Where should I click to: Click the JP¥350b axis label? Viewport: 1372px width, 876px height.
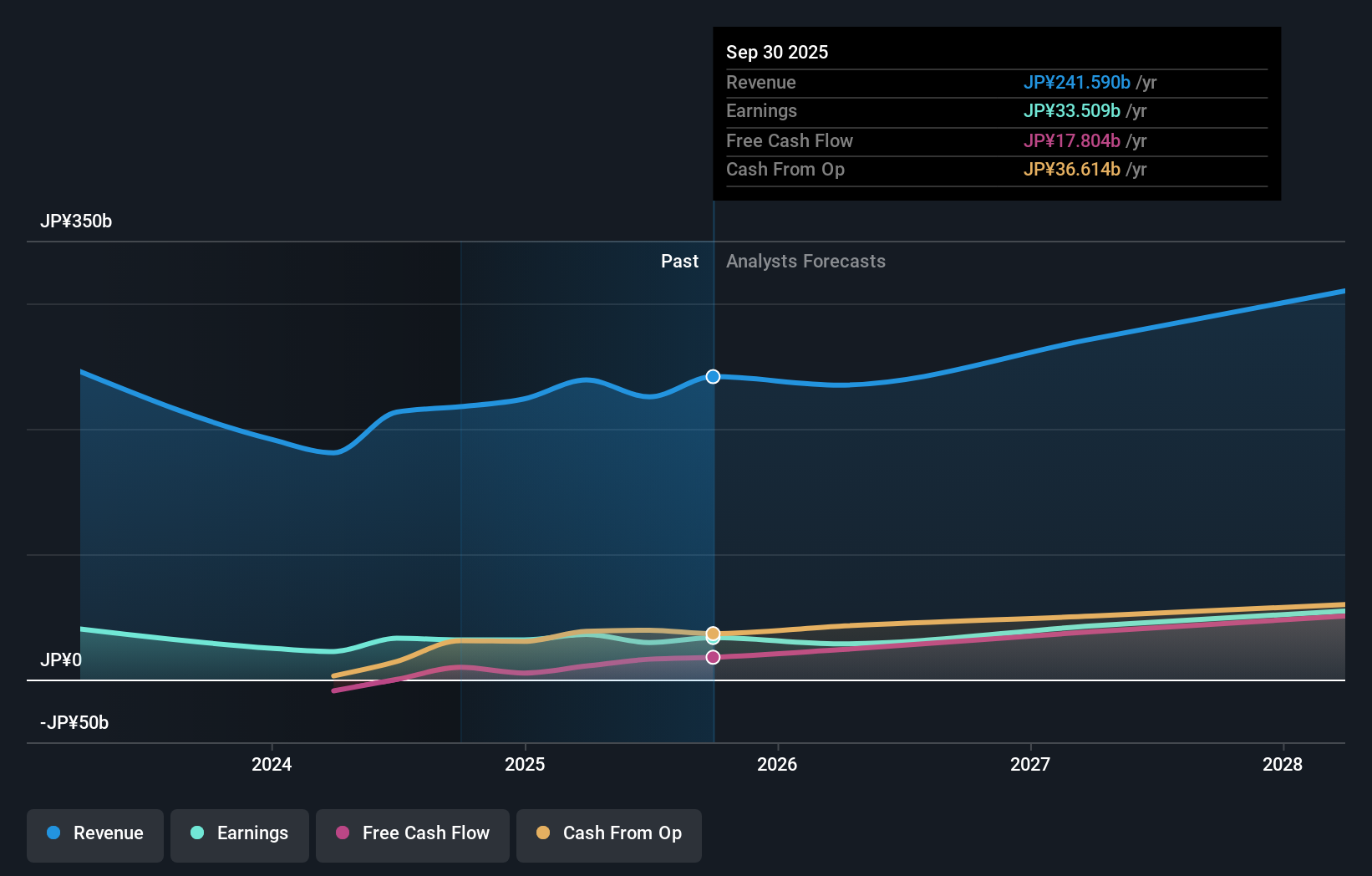click(x=77, y=222)
